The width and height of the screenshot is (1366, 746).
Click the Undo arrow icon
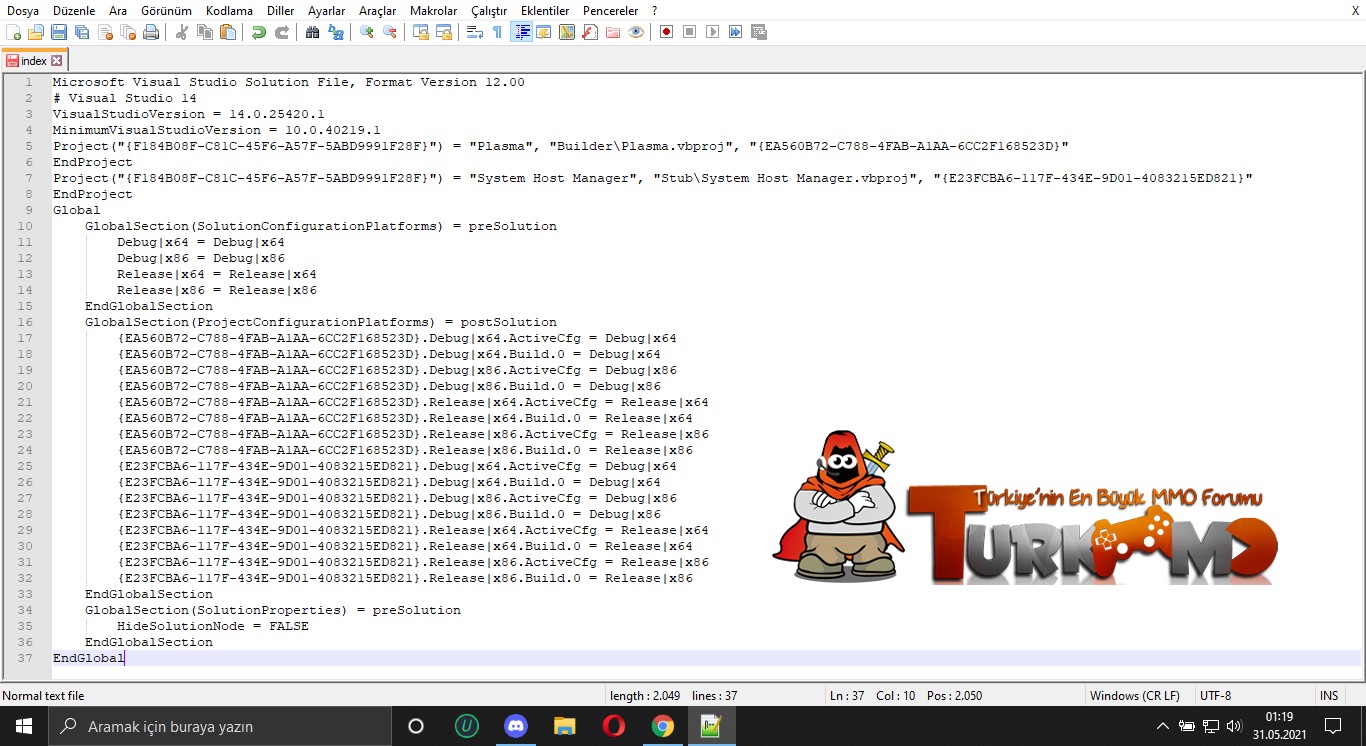coord(259,32)
